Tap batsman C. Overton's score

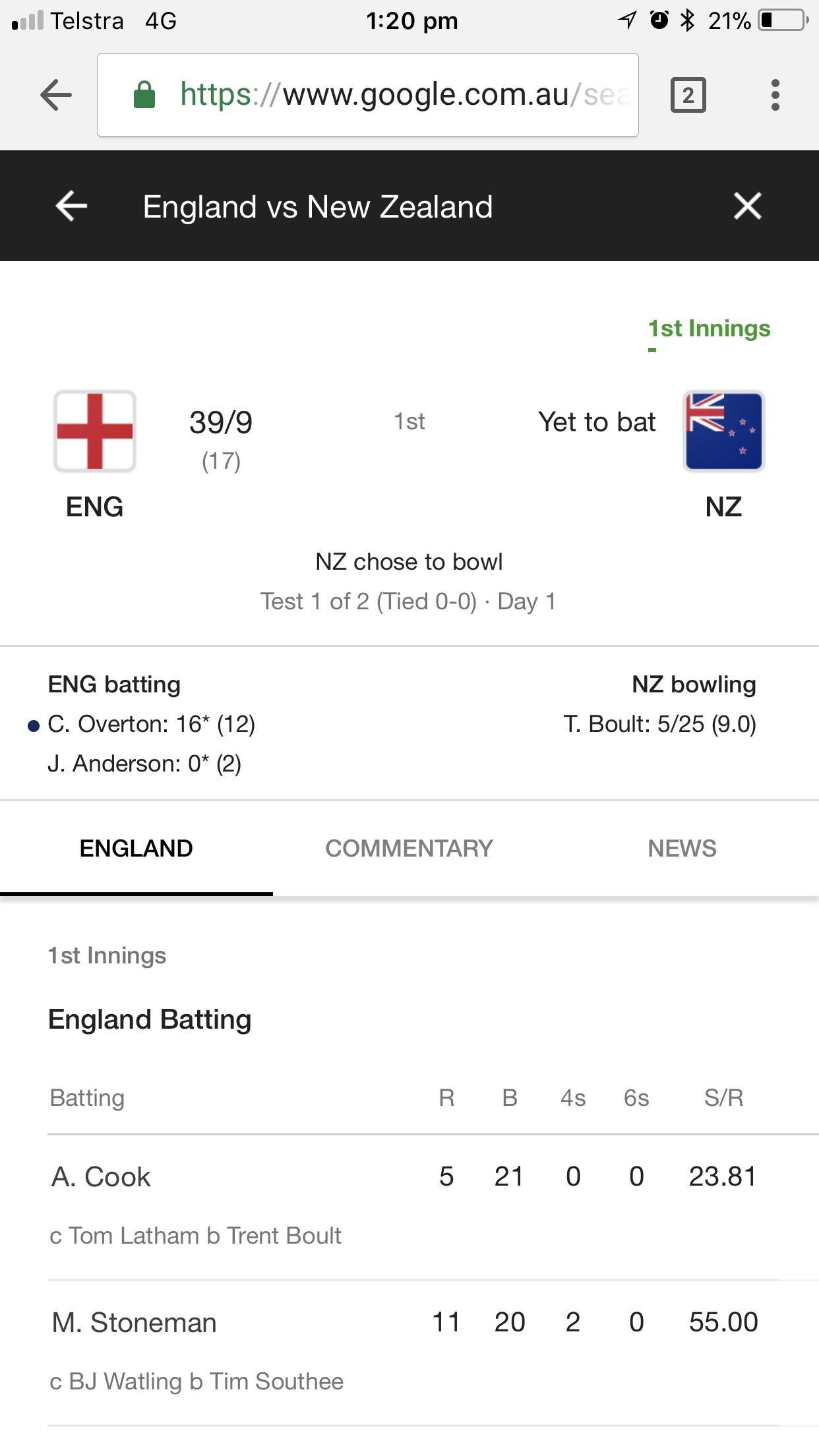153,724
